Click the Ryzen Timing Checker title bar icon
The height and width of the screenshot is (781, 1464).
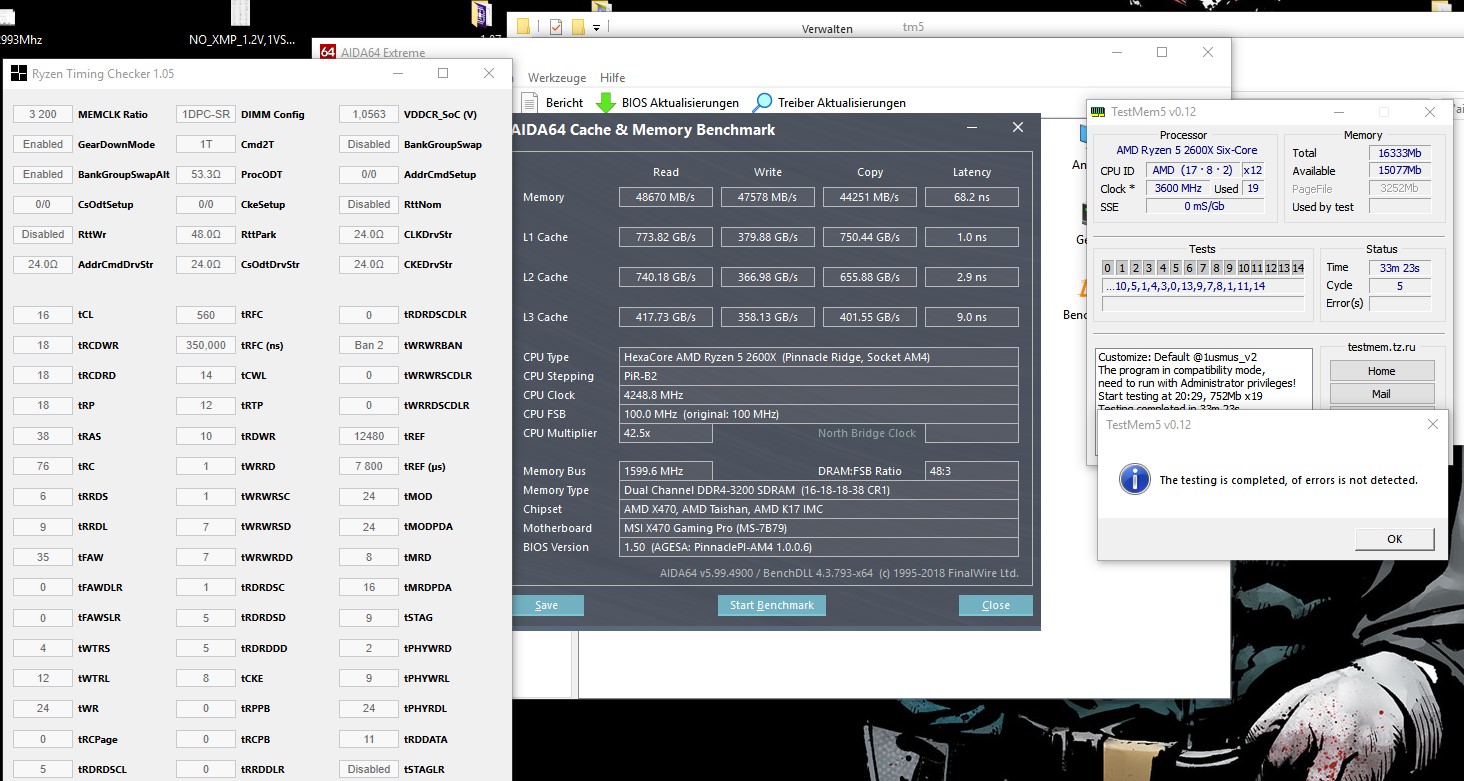coord(19,73)
